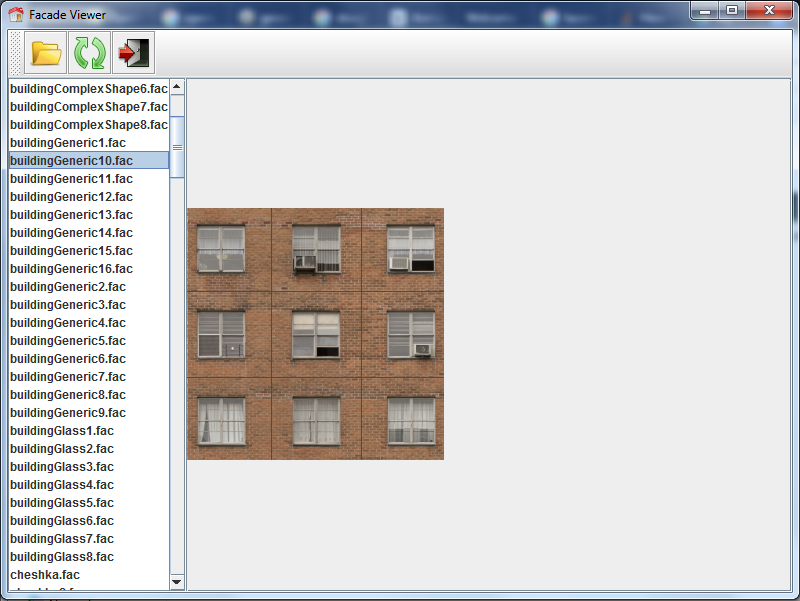Select buildingGeneric12.fac in the list

click(89, 197)
